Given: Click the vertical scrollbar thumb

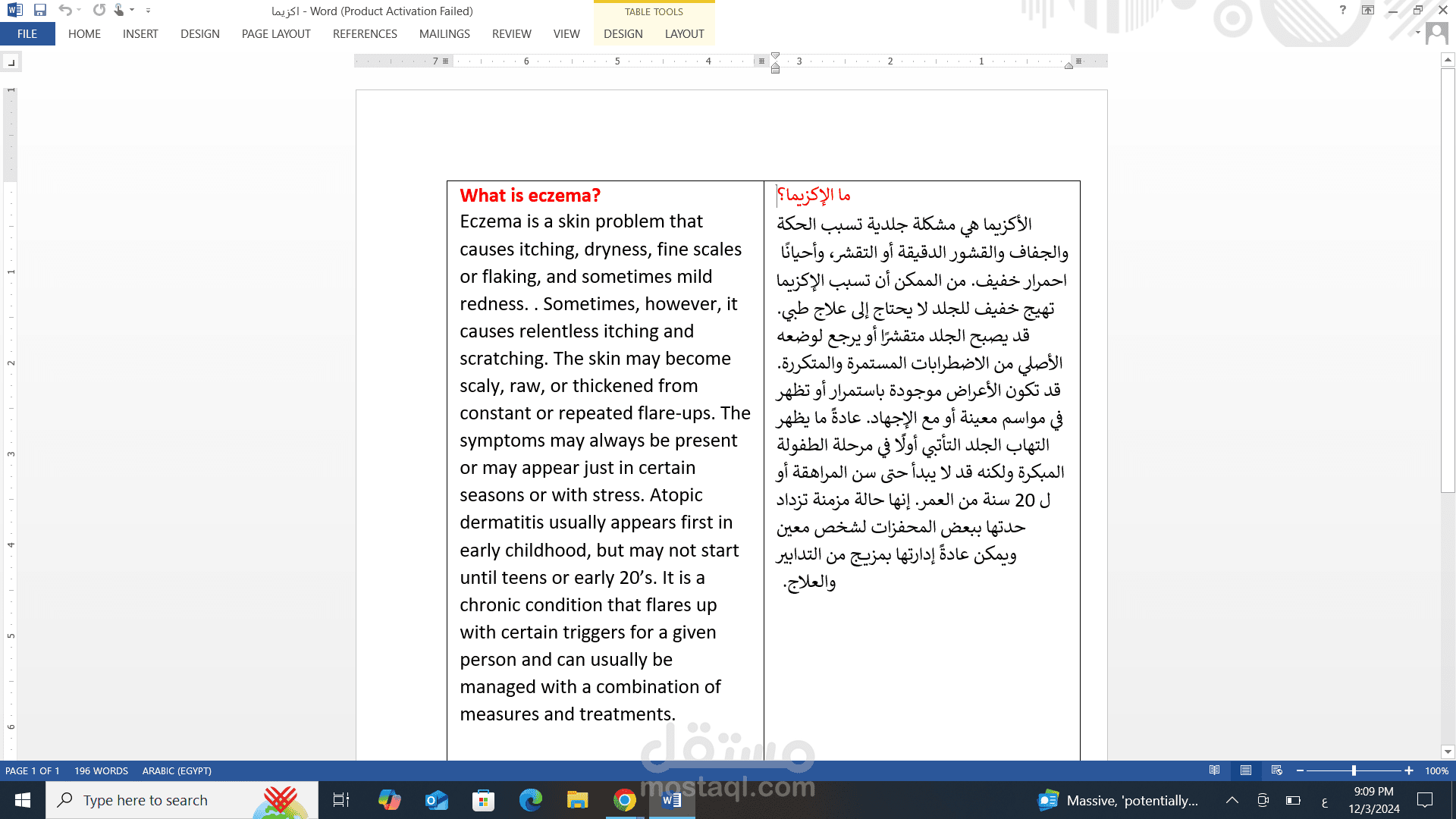Looking at the screenshot, I should click(1448, 280).
